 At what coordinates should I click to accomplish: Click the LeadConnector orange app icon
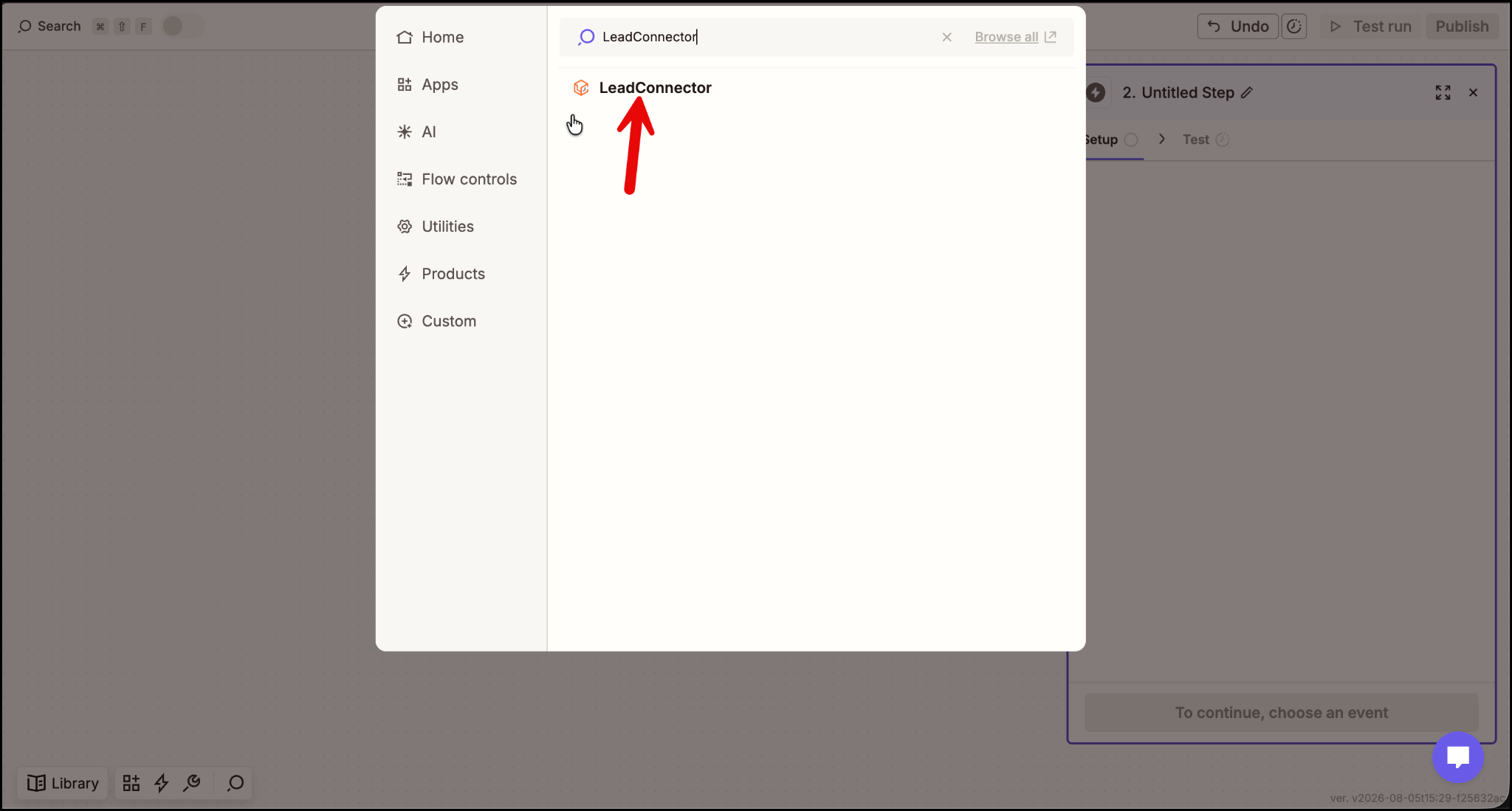[581, 88]
